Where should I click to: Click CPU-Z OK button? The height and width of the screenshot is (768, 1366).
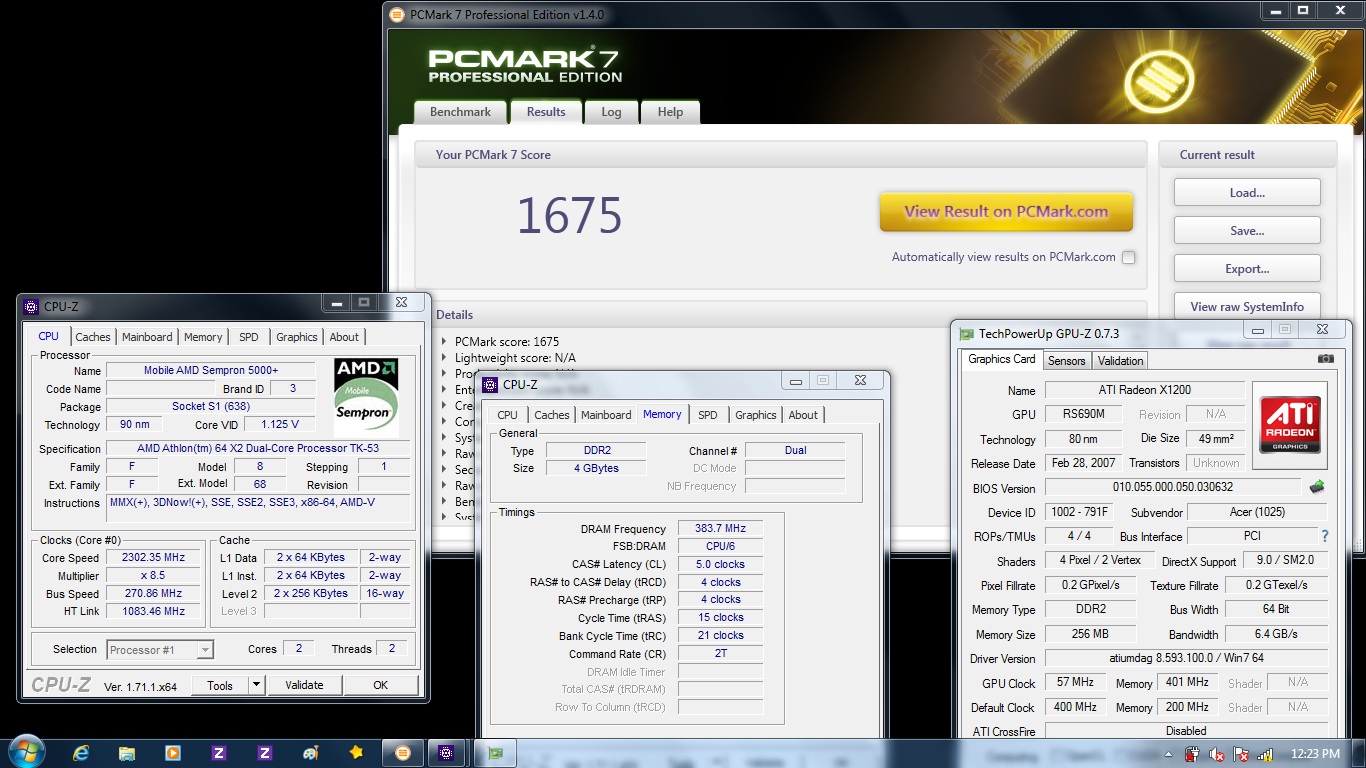pos(380,685)
